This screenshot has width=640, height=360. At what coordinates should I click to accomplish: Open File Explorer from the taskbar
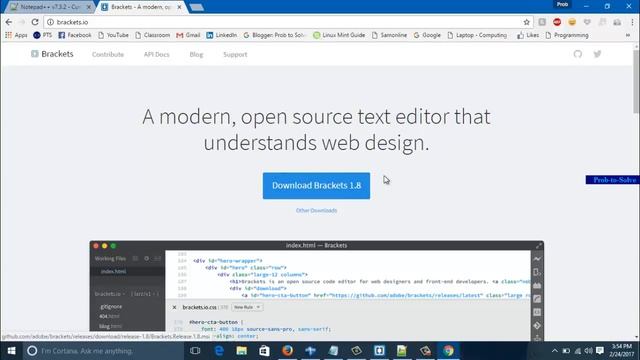242,351
